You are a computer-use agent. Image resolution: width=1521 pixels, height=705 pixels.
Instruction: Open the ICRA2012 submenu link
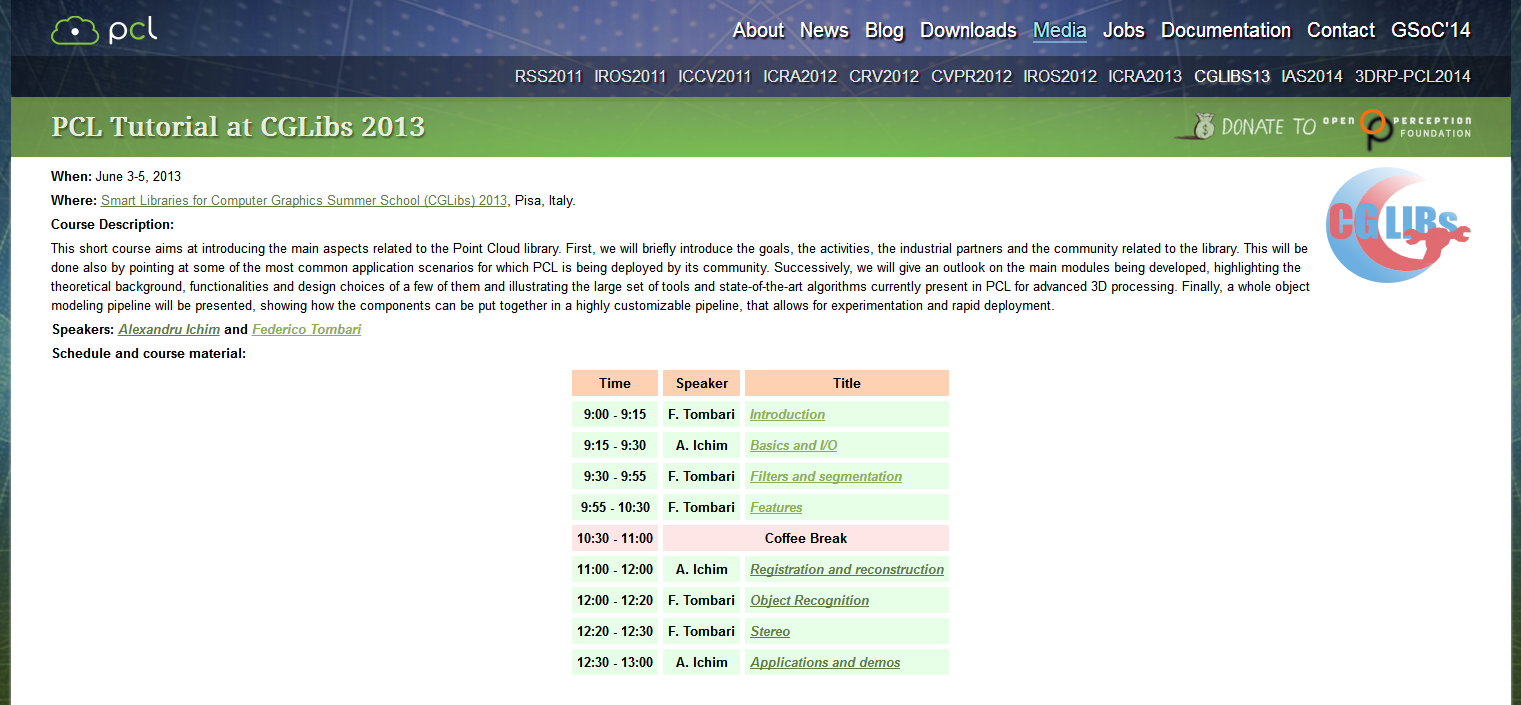coord(800,76)
